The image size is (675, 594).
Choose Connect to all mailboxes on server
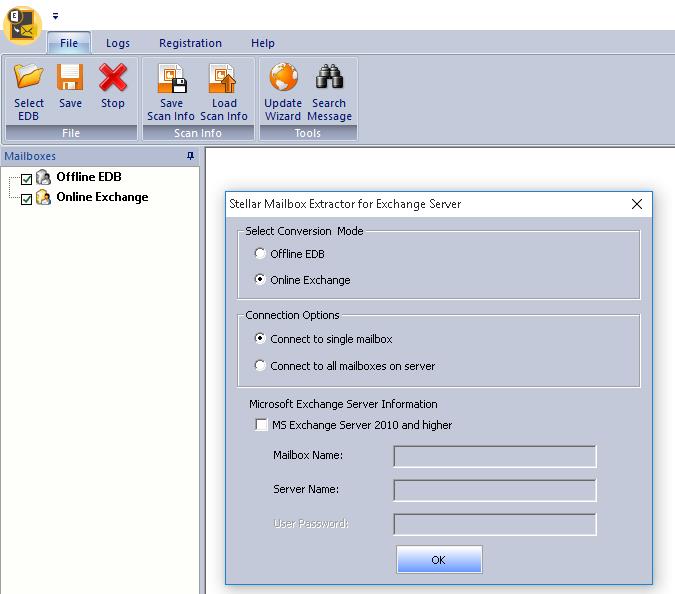click(x=260, y=365)
